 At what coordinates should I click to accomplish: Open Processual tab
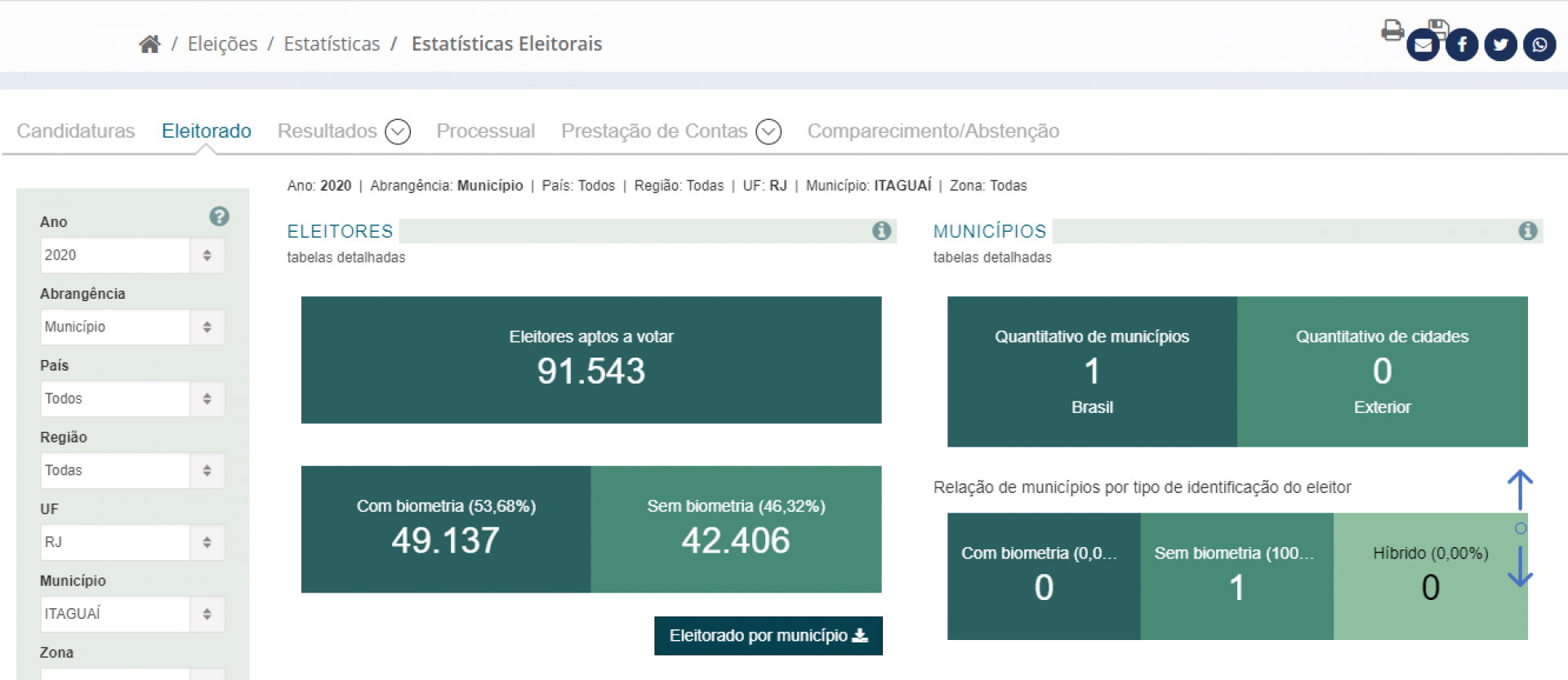(486, 131)
